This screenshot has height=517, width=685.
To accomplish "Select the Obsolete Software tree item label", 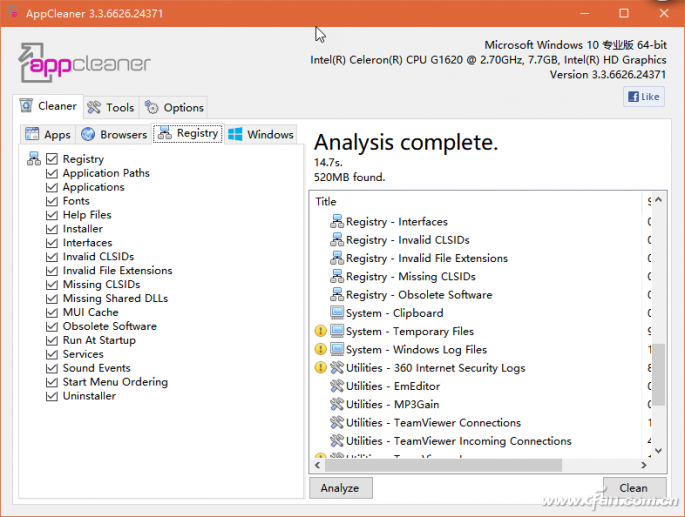I will coord(110,326).
